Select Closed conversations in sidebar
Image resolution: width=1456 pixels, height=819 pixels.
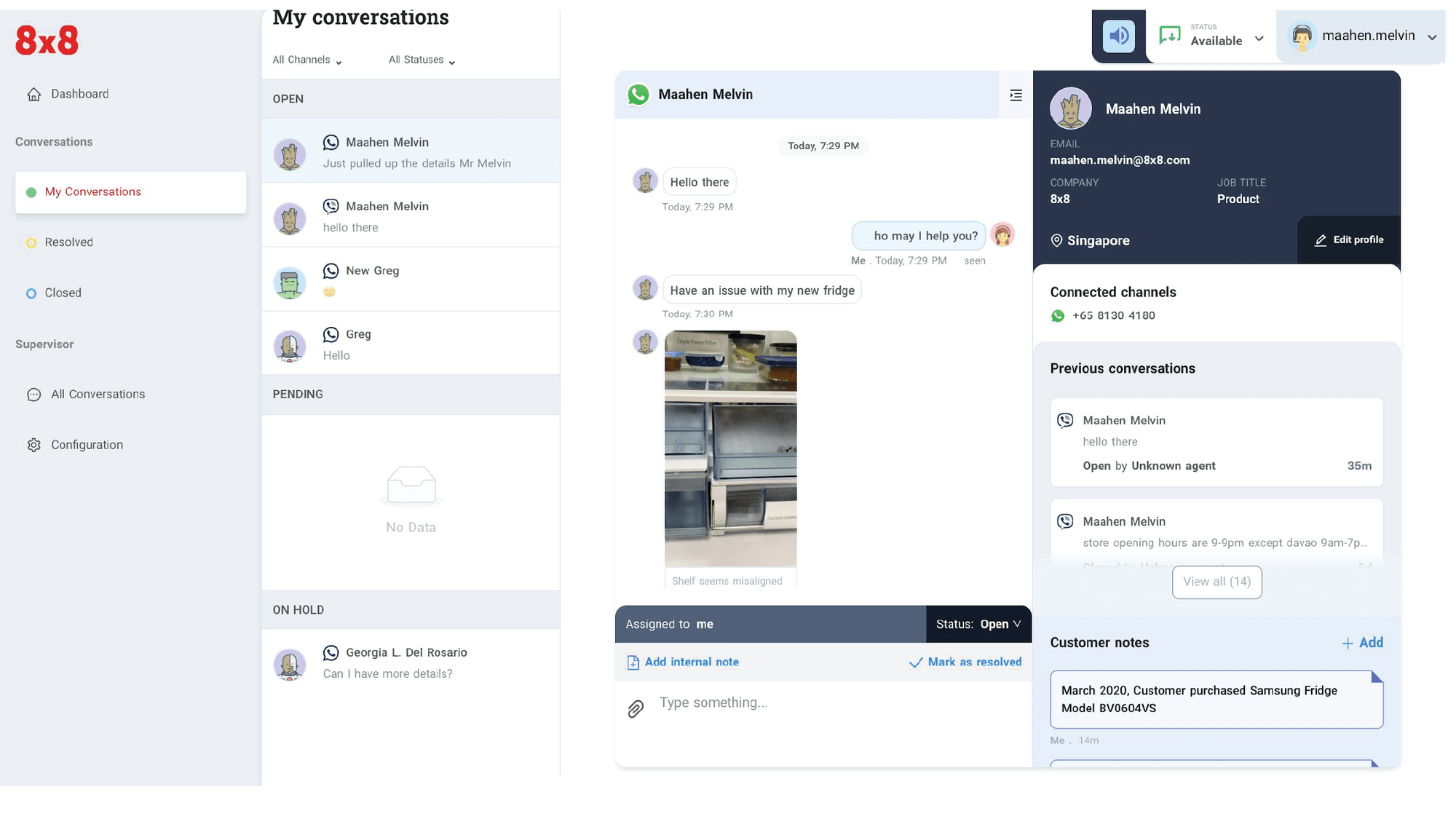point(63,293)
